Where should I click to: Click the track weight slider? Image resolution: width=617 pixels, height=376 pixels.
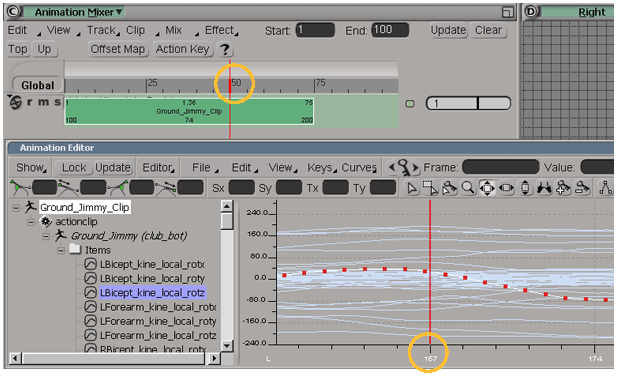(468, 103)
